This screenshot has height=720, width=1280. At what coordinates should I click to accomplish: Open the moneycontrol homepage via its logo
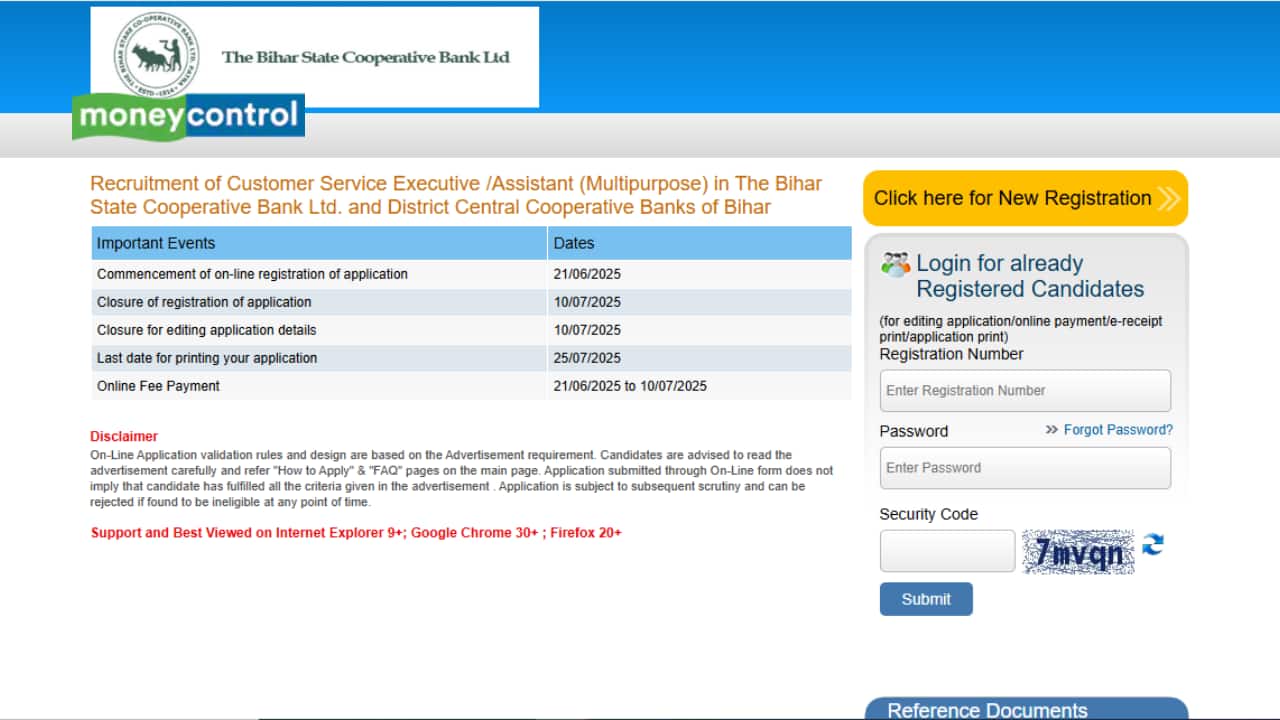tap(188, 117)
